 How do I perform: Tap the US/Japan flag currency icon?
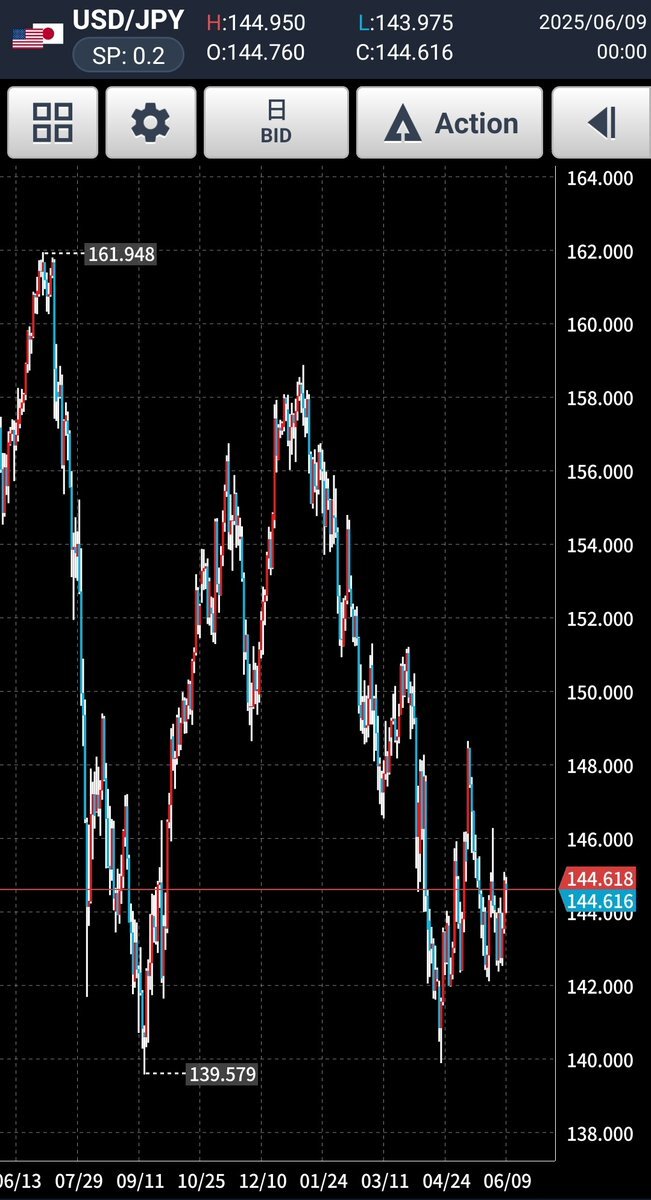pos(37,36)
